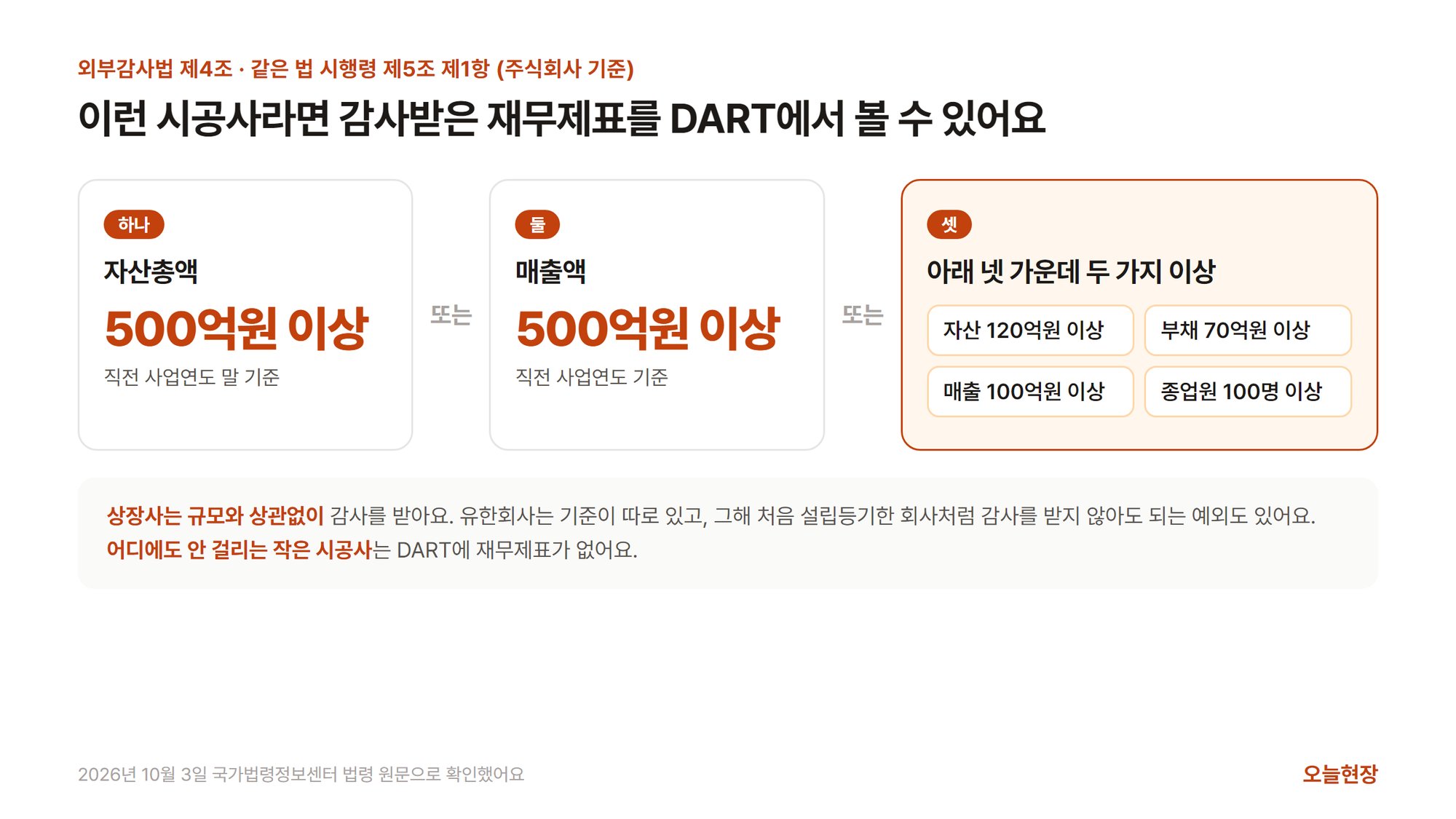1456x819 pixels.
Task: Click the main DART headline
Action: pos(562,119)
